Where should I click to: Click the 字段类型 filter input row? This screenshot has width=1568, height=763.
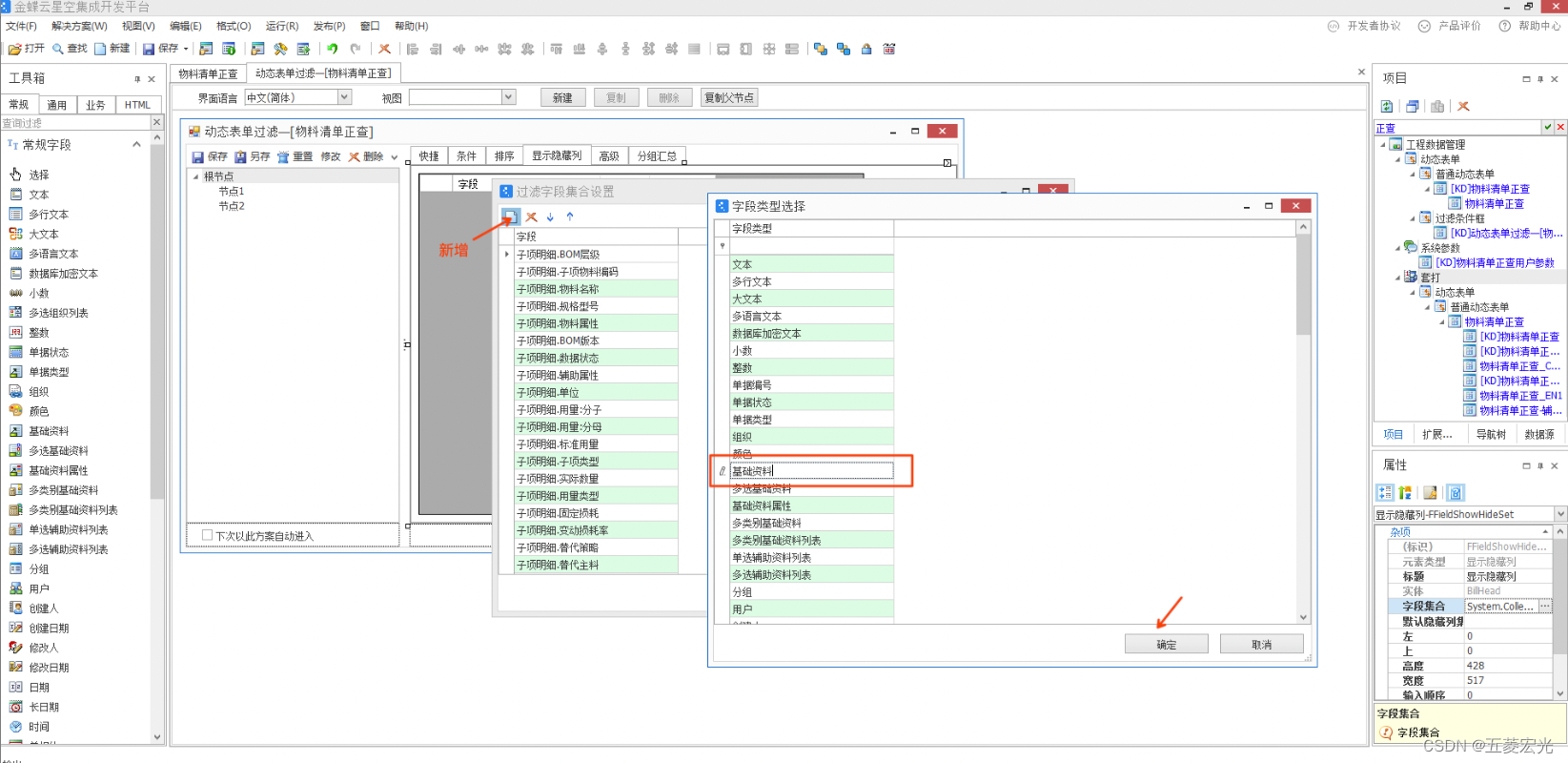810,246
